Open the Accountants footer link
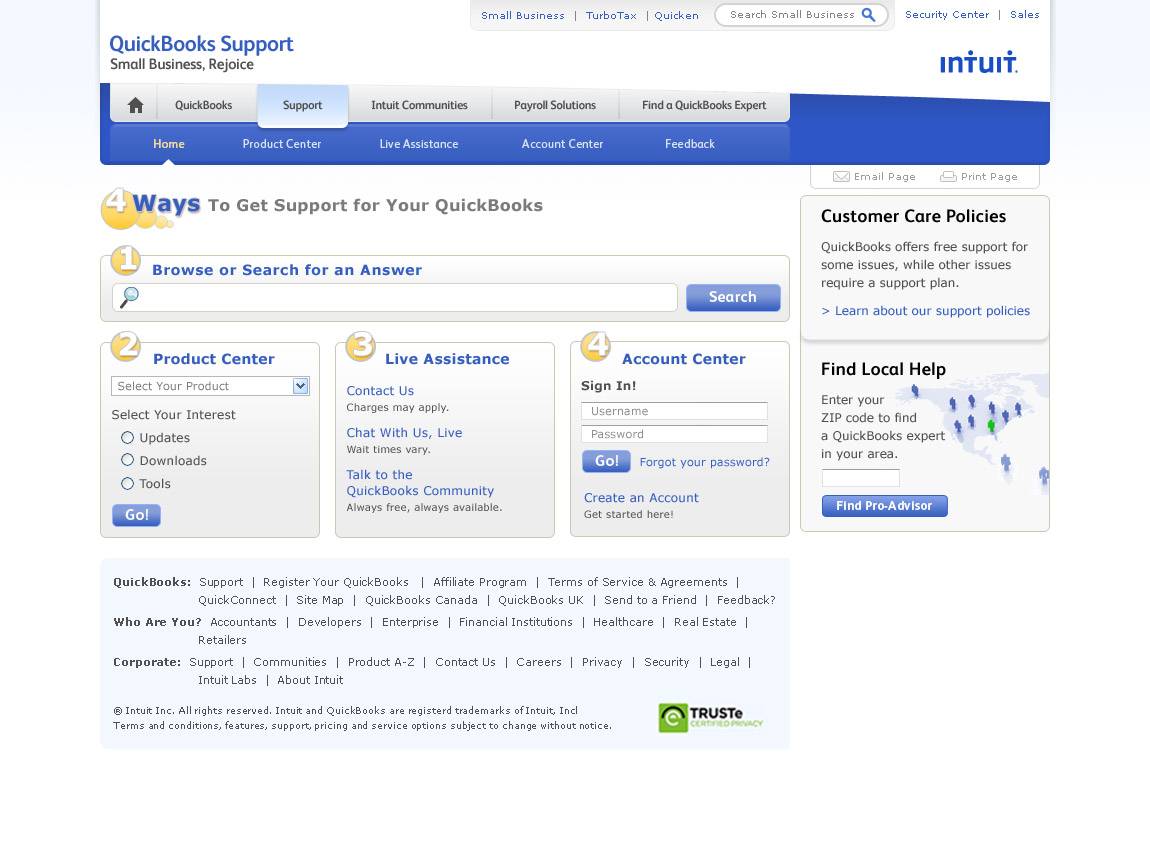 (243, 622)
